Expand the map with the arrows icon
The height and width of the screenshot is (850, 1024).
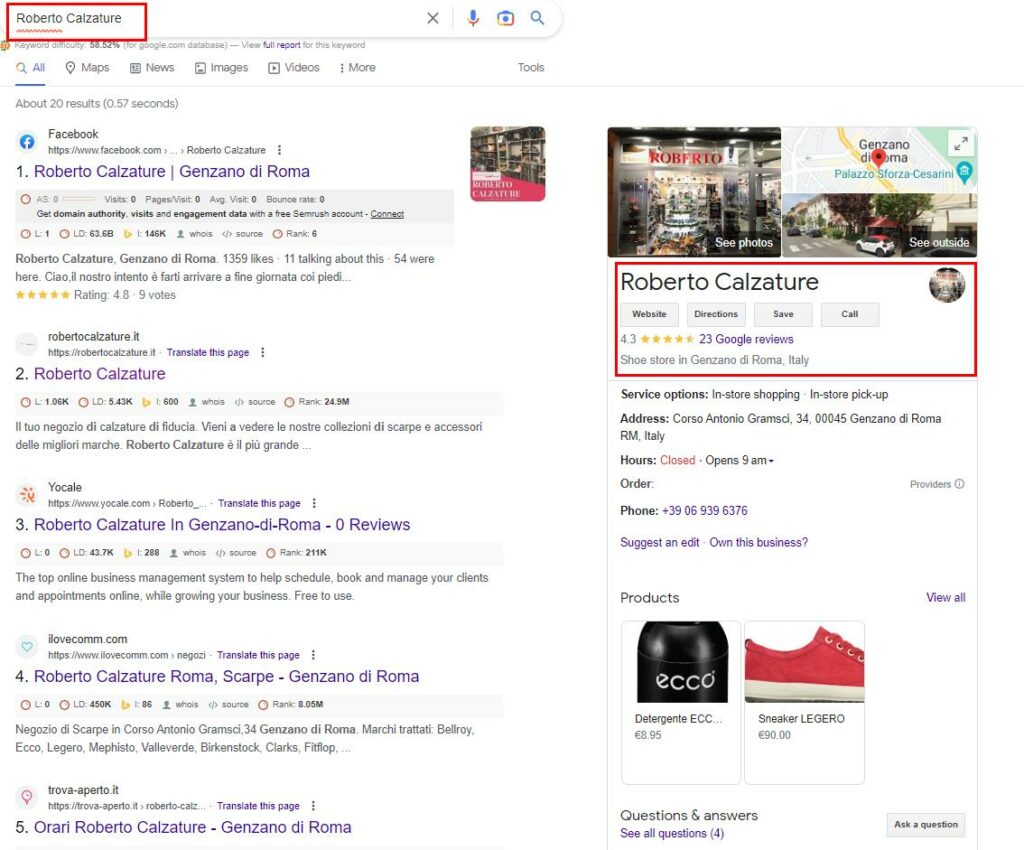(961, 143)
